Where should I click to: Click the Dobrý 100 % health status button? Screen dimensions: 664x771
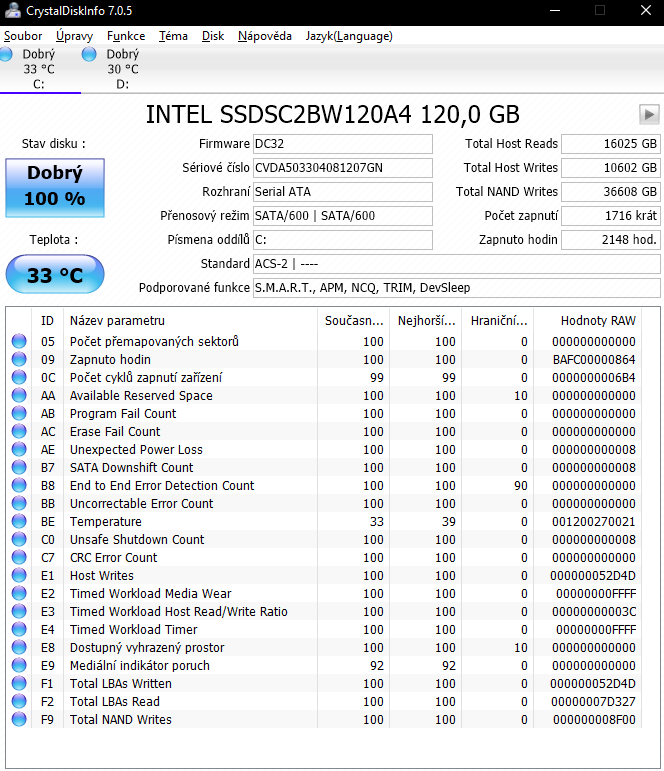pos(55,186)
